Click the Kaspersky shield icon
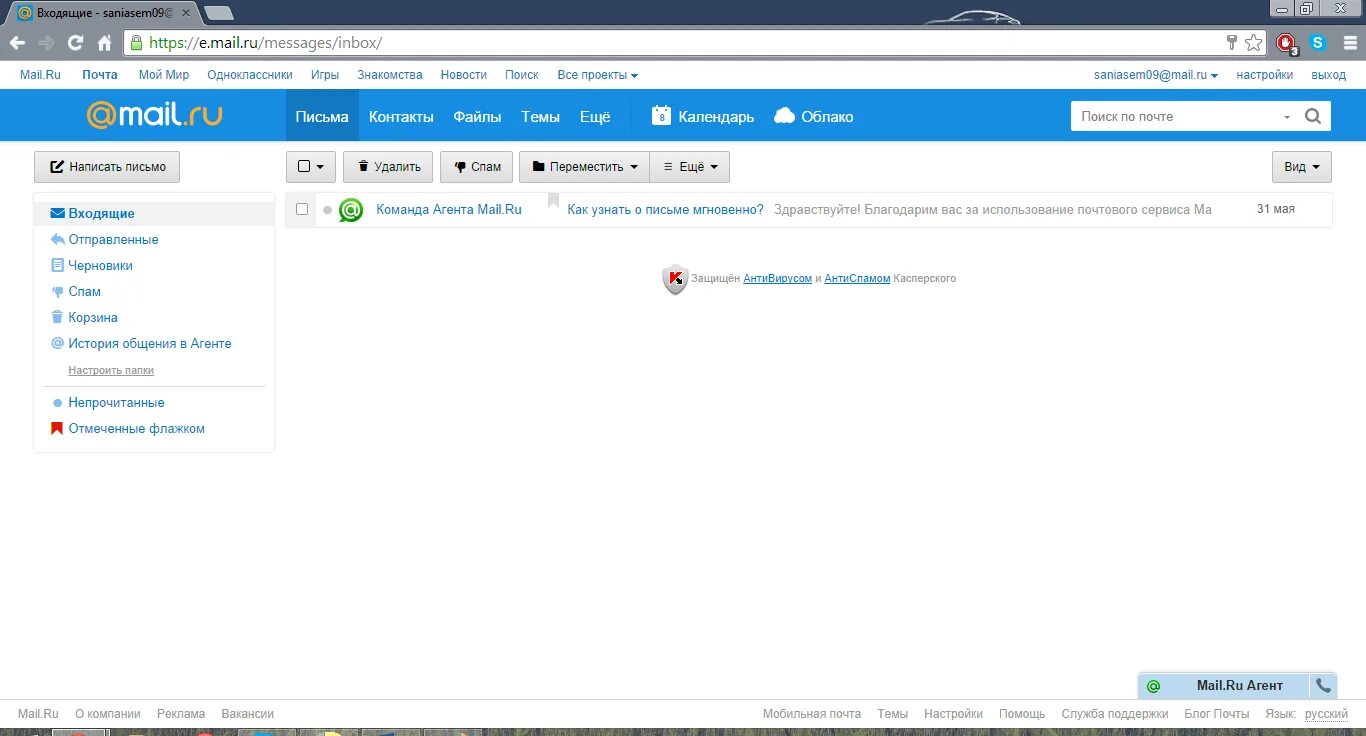This screenshot has width=1366, height=736. point(676,279)
